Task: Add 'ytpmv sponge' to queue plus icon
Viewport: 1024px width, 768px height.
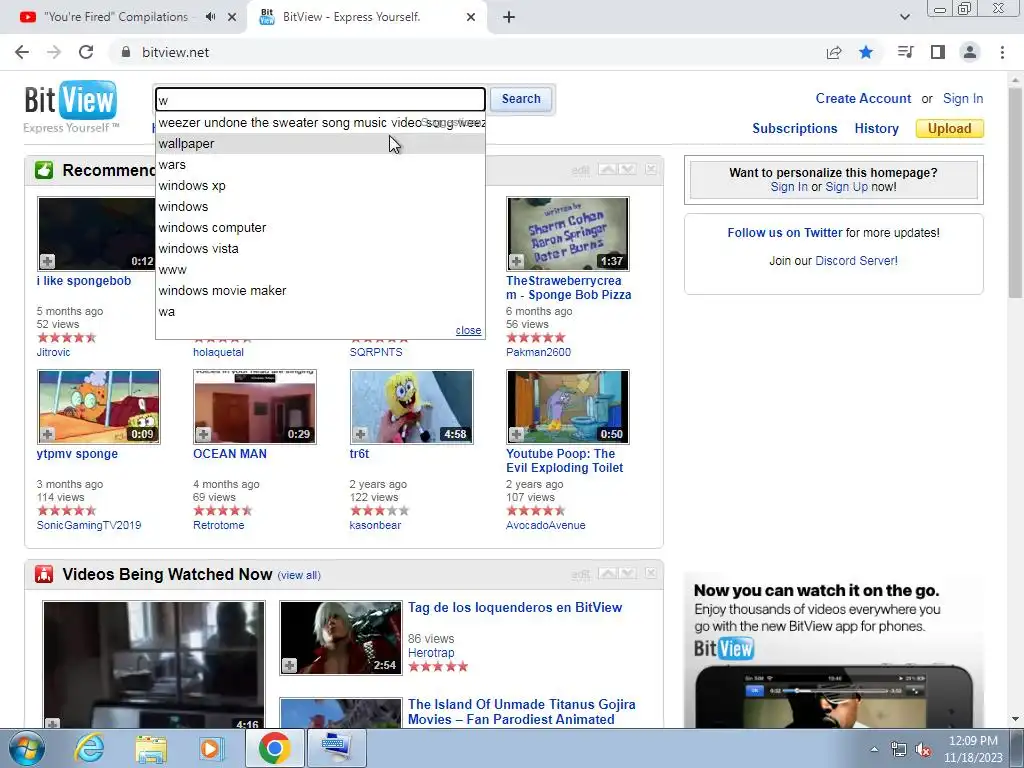Action: [x=47, y=434]
